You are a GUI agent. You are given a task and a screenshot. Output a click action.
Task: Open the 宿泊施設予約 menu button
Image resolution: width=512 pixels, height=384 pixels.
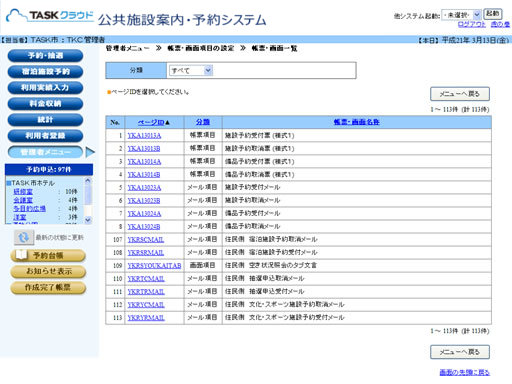[45, 72]
